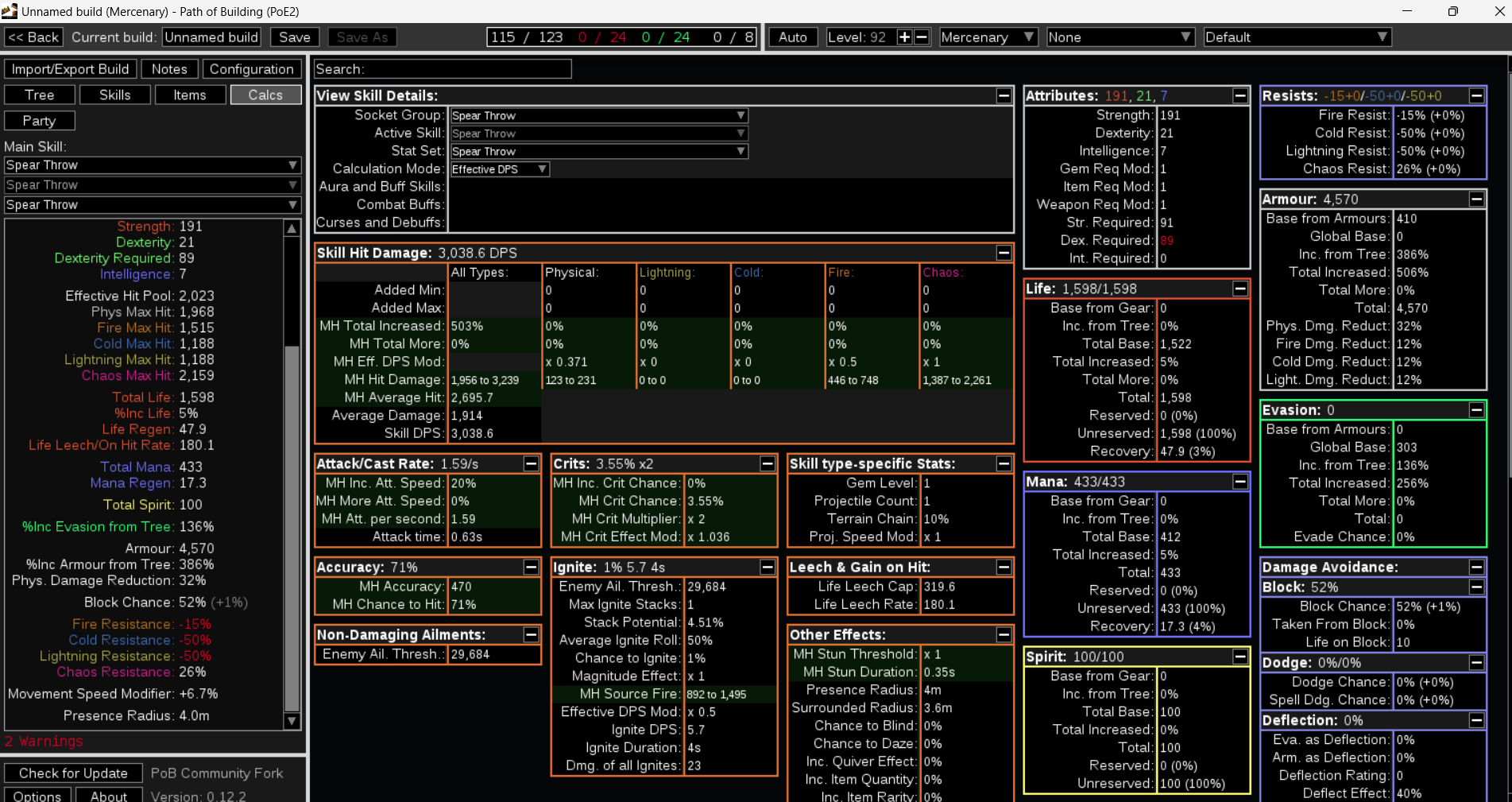Save the current build

(x=295, y=37)
